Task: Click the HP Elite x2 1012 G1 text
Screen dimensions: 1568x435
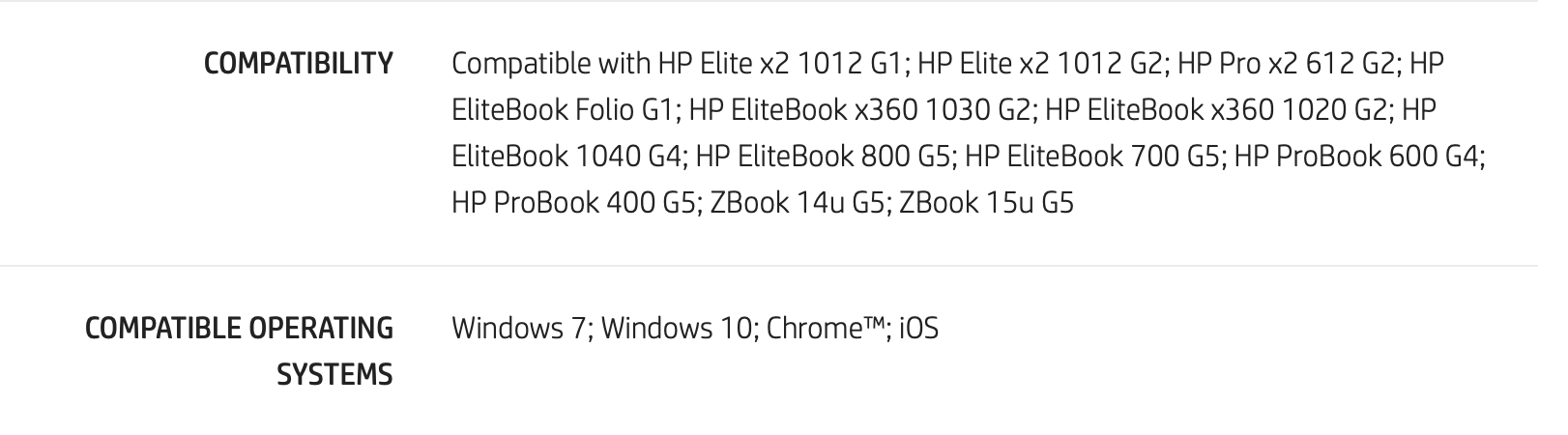Action: pos(780,64)
